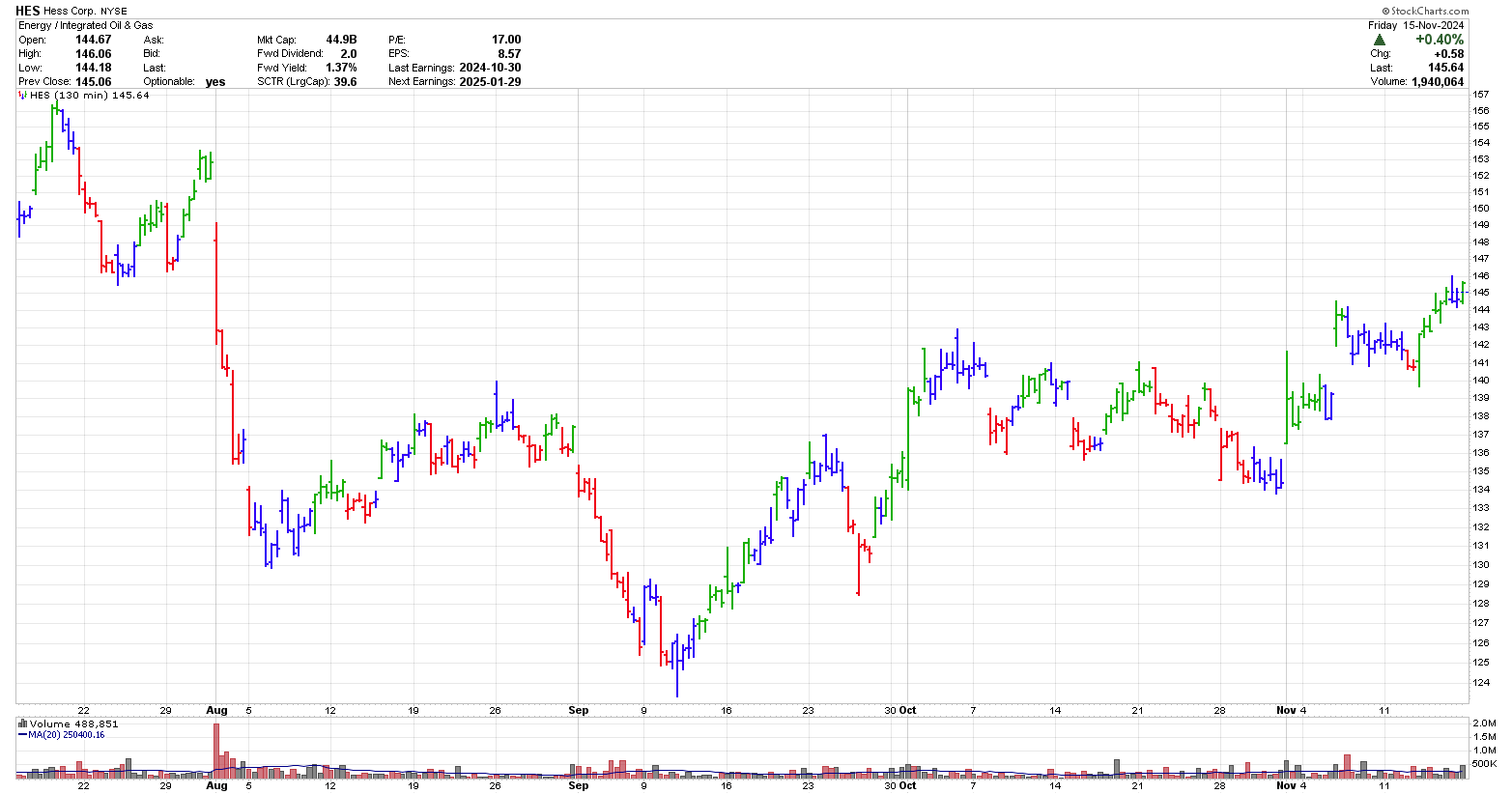Screen dimensions: 1512x794
Task: Click the HES ticker symbol in the header
Action: (x=28, y=11)
